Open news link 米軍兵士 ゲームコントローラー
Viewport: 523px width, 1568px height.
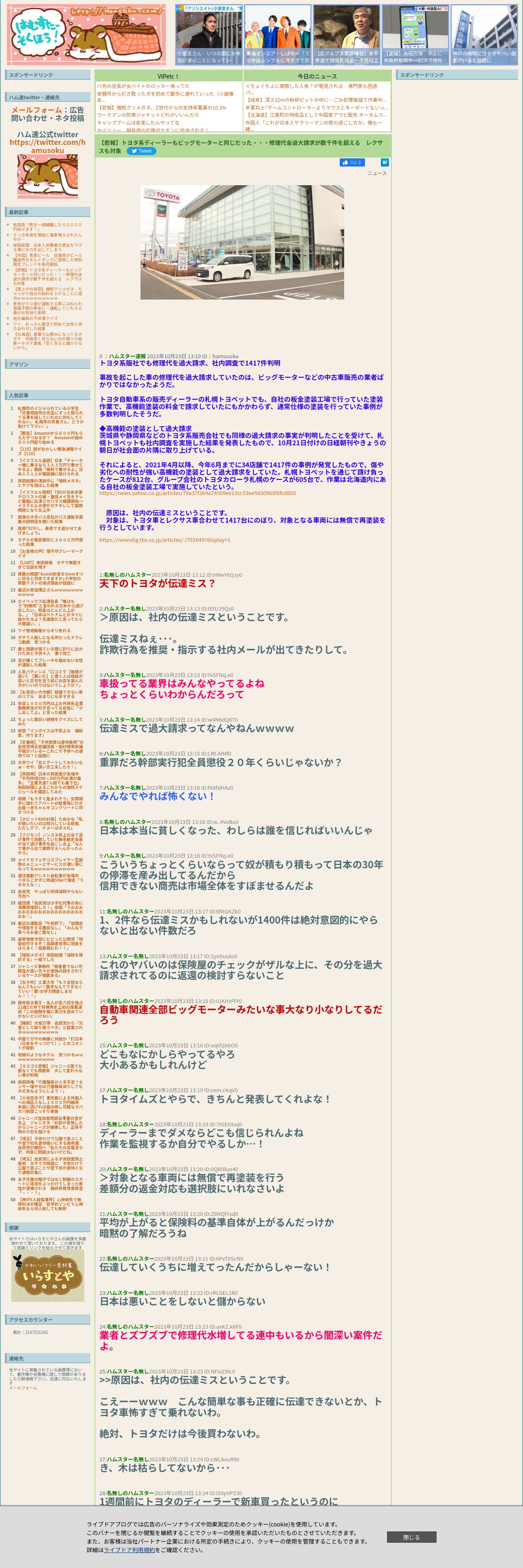tap(316, 108)
